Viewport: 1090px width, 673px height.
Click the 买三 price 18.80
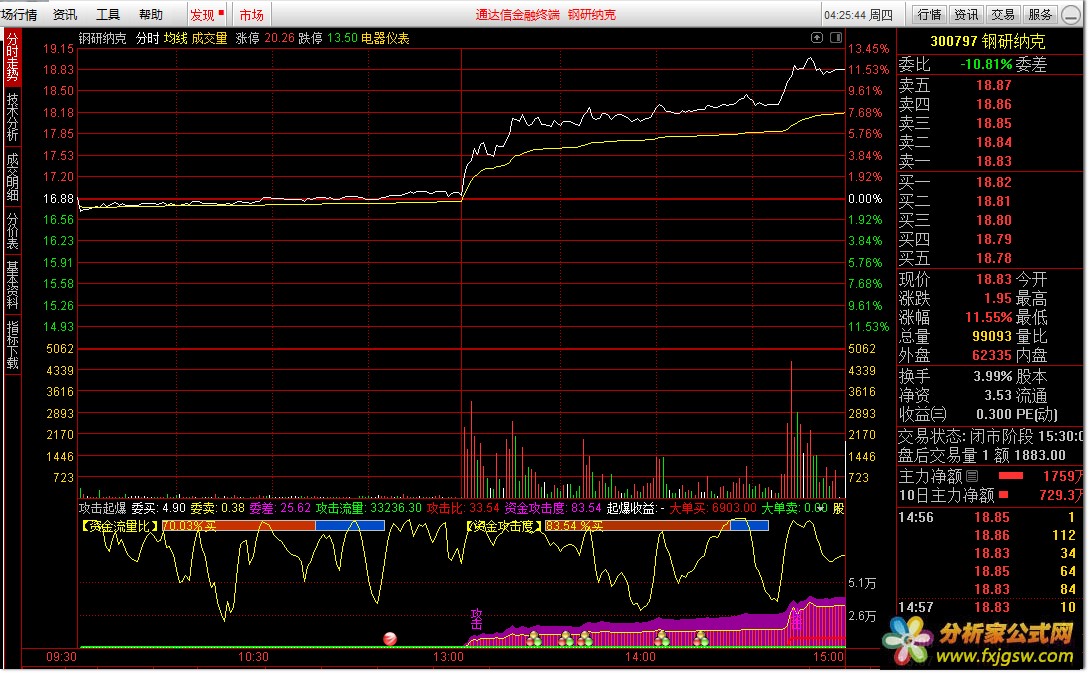pyautogui.click(x=993, y=220)
